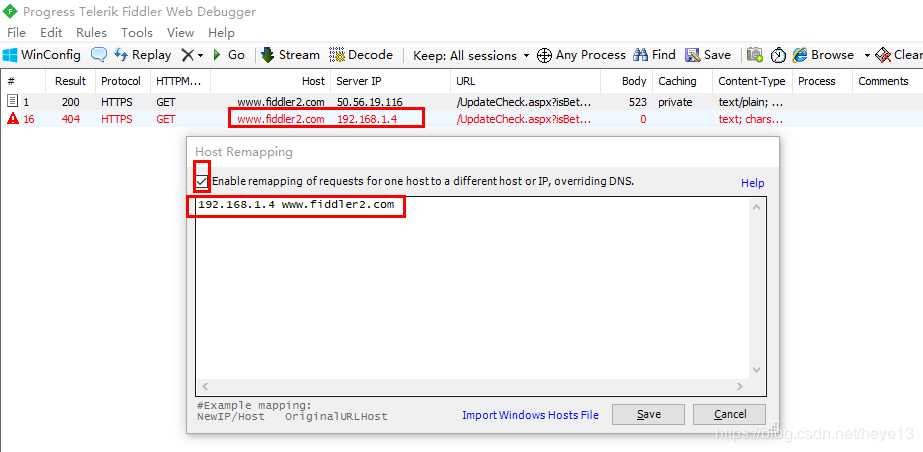Click the Go resume button
Image resolution: width=923 pixels, height=452 pixels.
tap(228, 55)
